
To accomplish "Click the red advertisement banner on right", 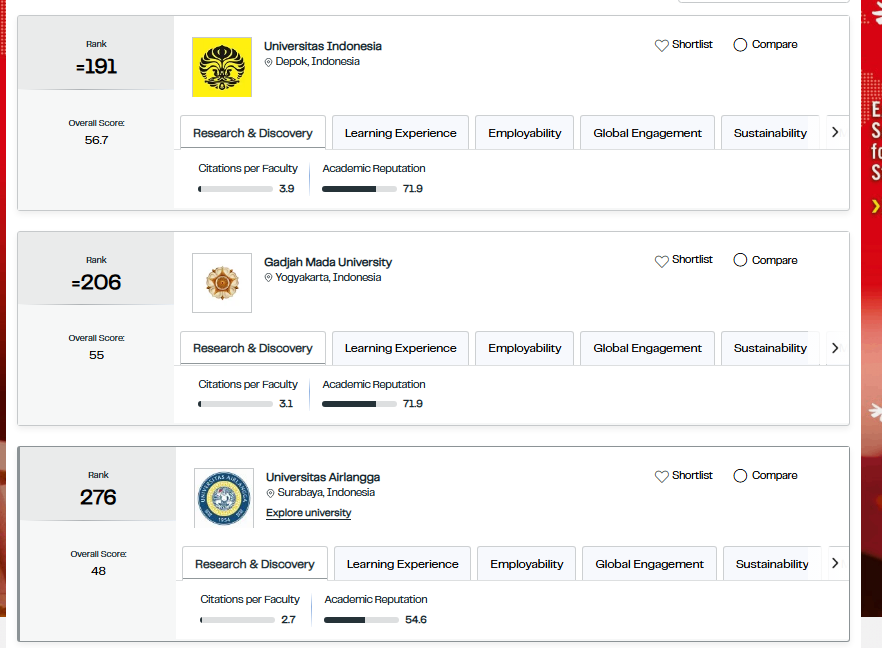I will coord(871,308).
